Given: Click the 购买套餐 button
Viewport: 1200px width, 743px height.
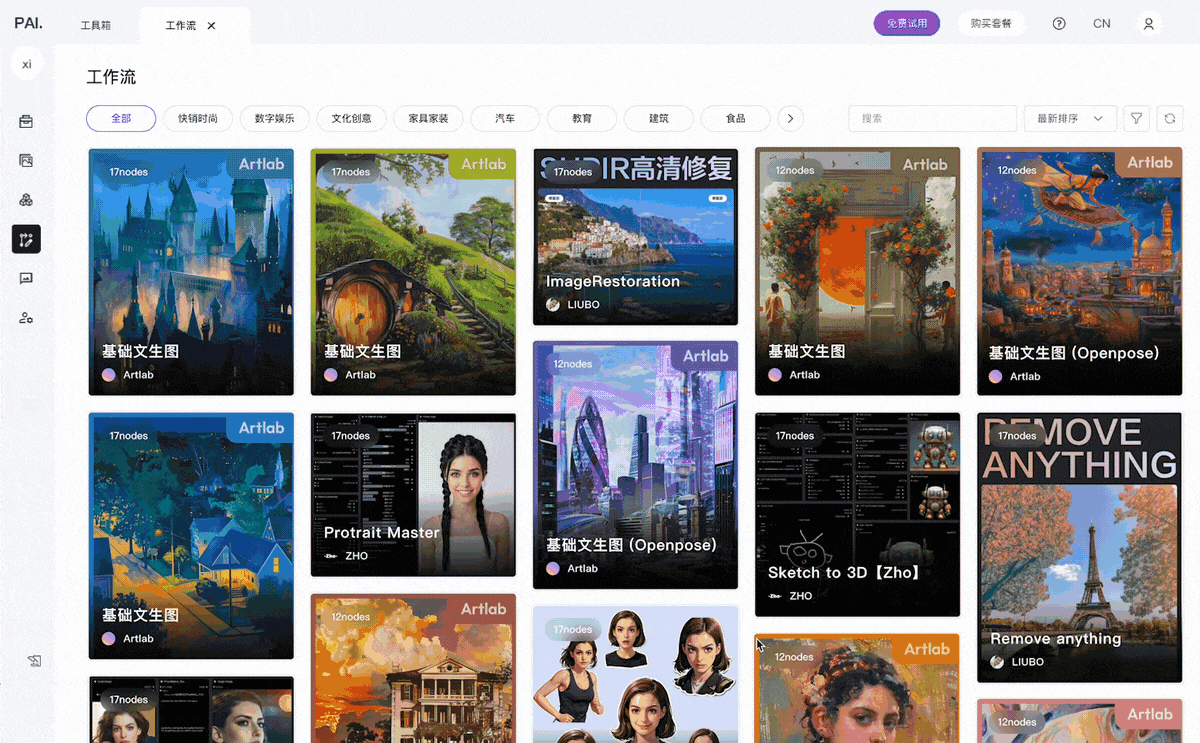Looking at the screenshot, I should [991, 23].
